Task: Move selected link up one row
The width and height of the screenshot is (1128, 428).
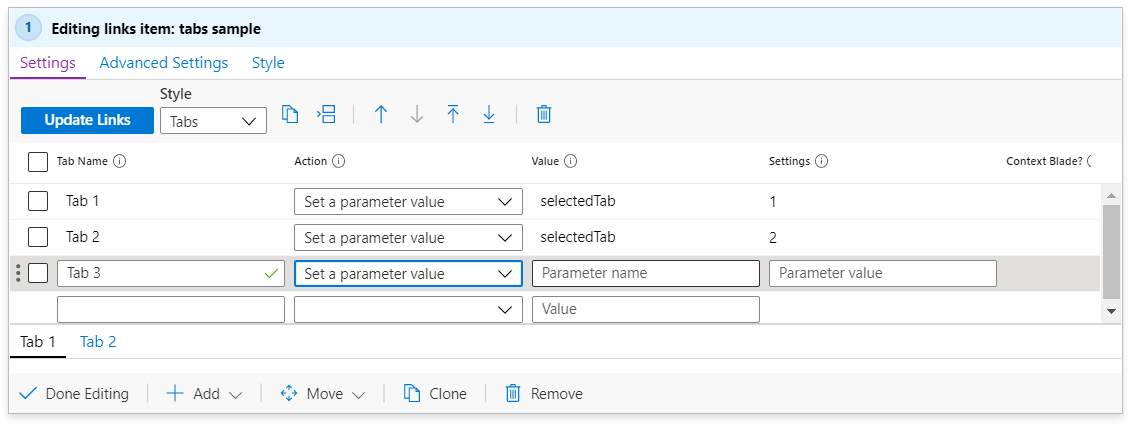Action: pos(381,114)
